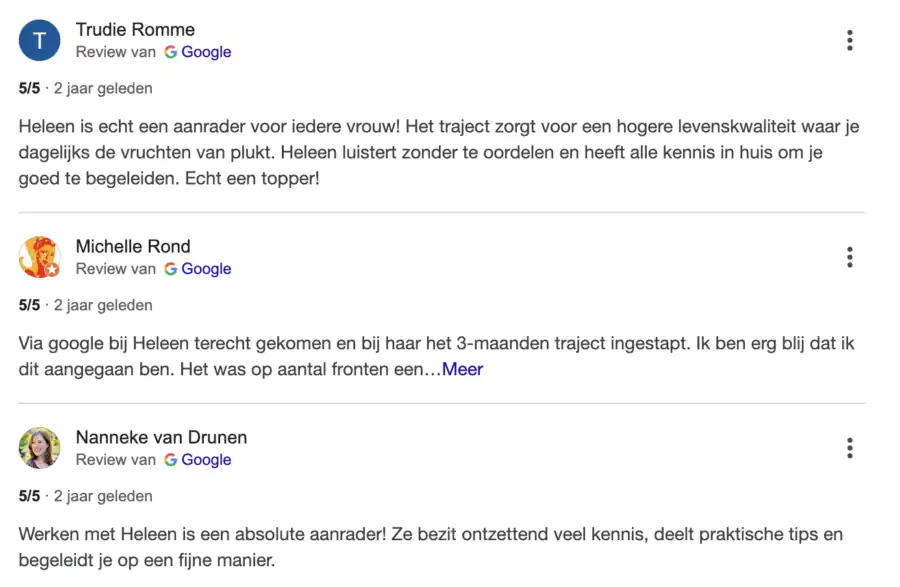This screenshot has height=587, width=900.
Task: Click Trudie Romme's blue T avatar
Action: tap(40, 40)
